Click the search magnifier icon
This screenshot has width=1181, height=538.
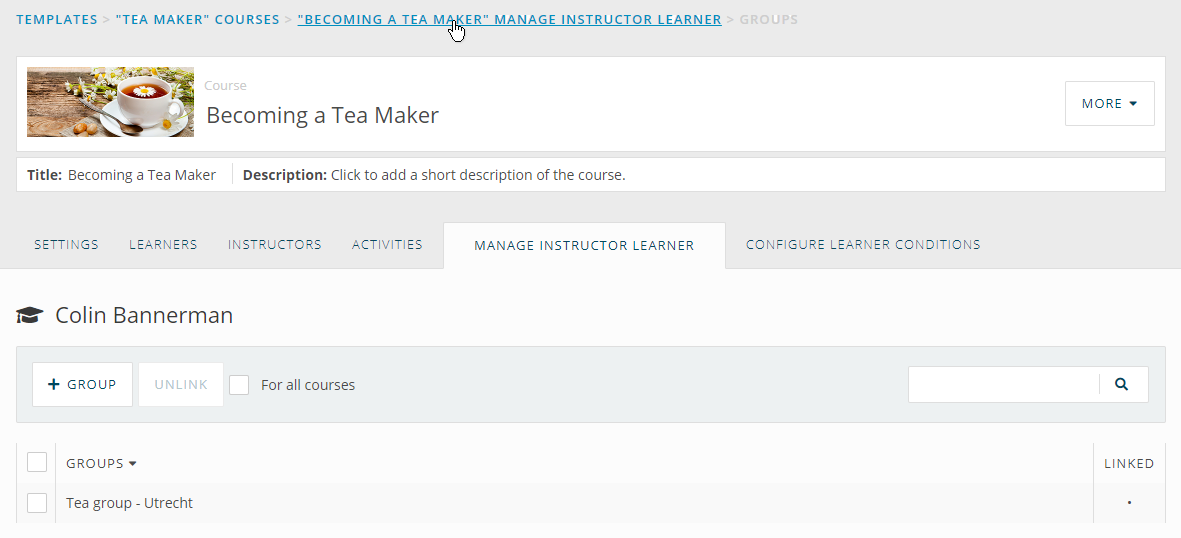click(1121, 384)
